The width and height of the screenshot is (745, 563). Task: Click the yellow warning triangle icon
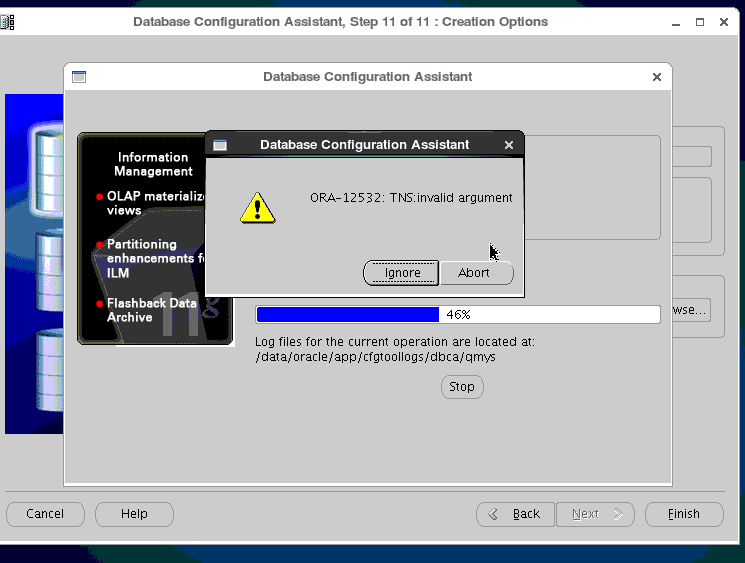pyautogui.click(x=258, y=208)
